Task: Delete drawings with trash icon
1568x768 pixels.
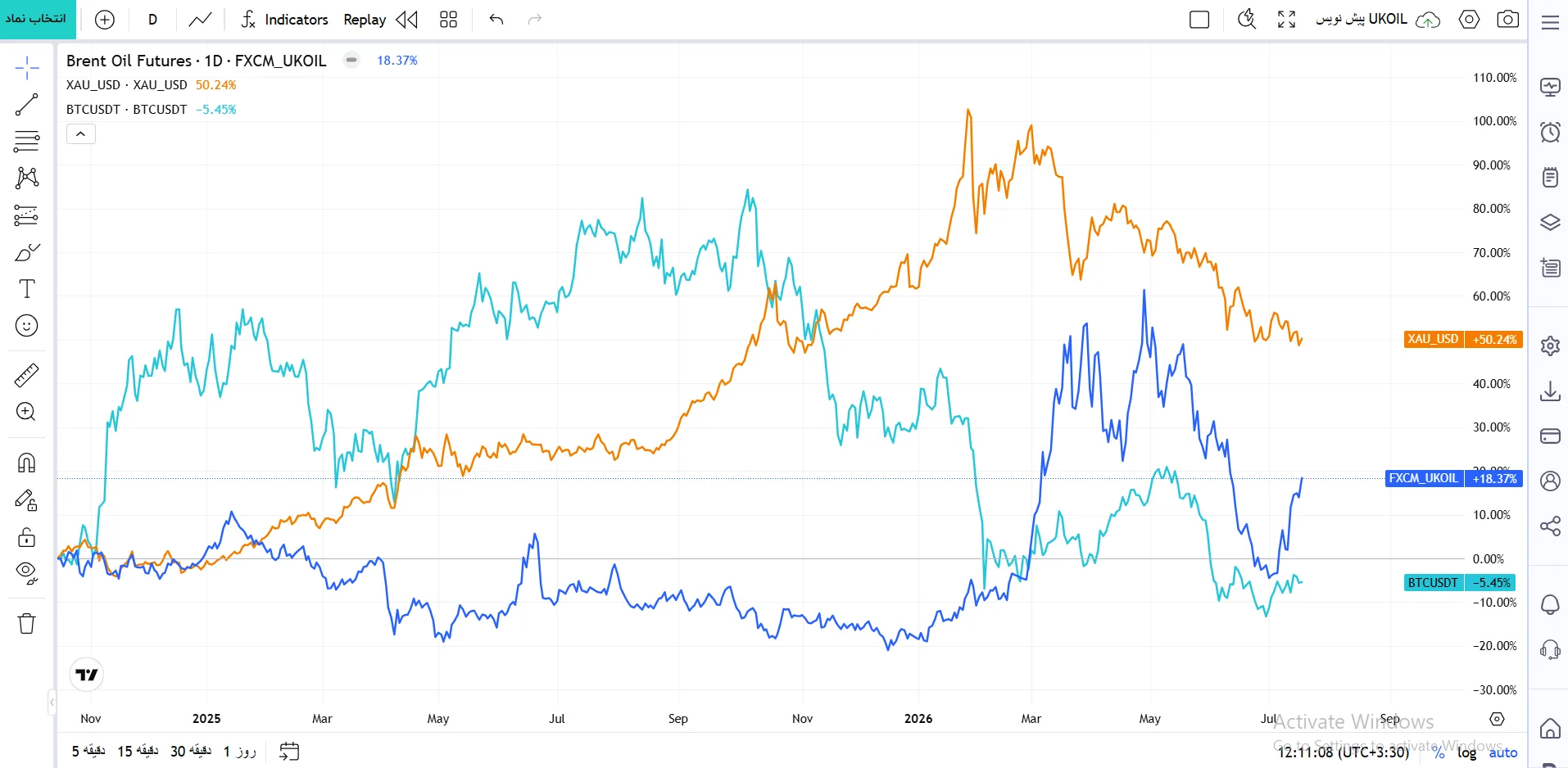Action: (x=26, y=624)
